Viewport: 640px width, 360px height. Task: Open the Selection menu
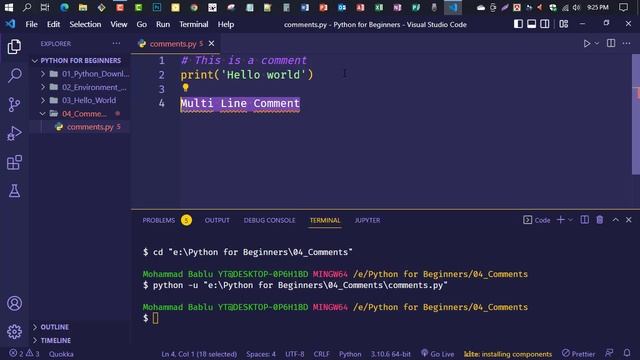coord(85,24)
